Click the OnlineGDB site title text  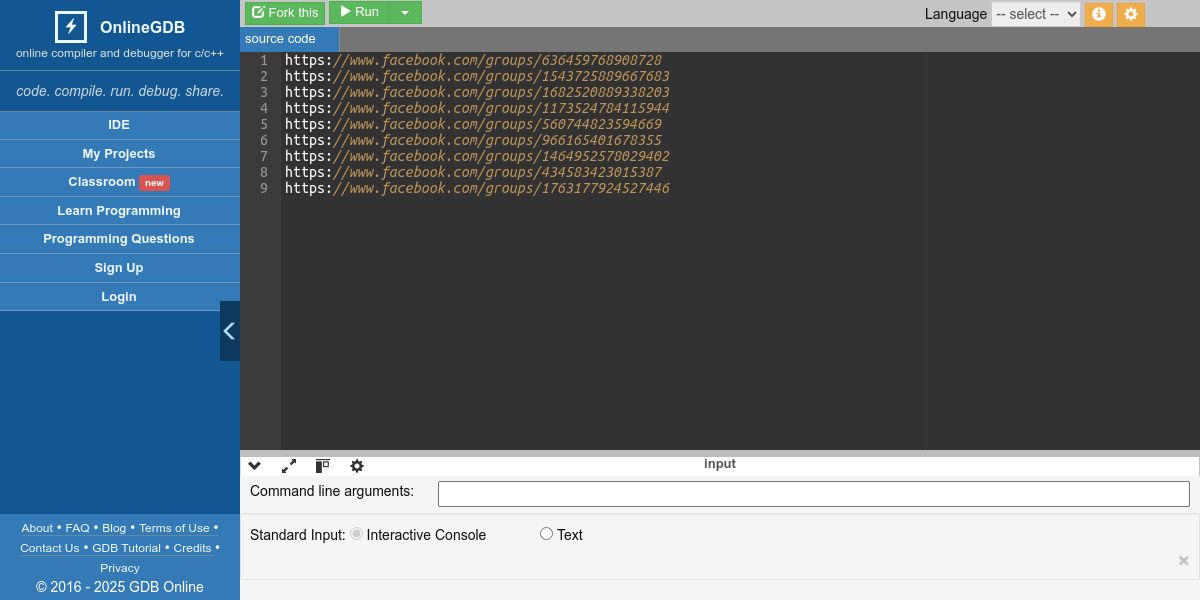(142, 28)
